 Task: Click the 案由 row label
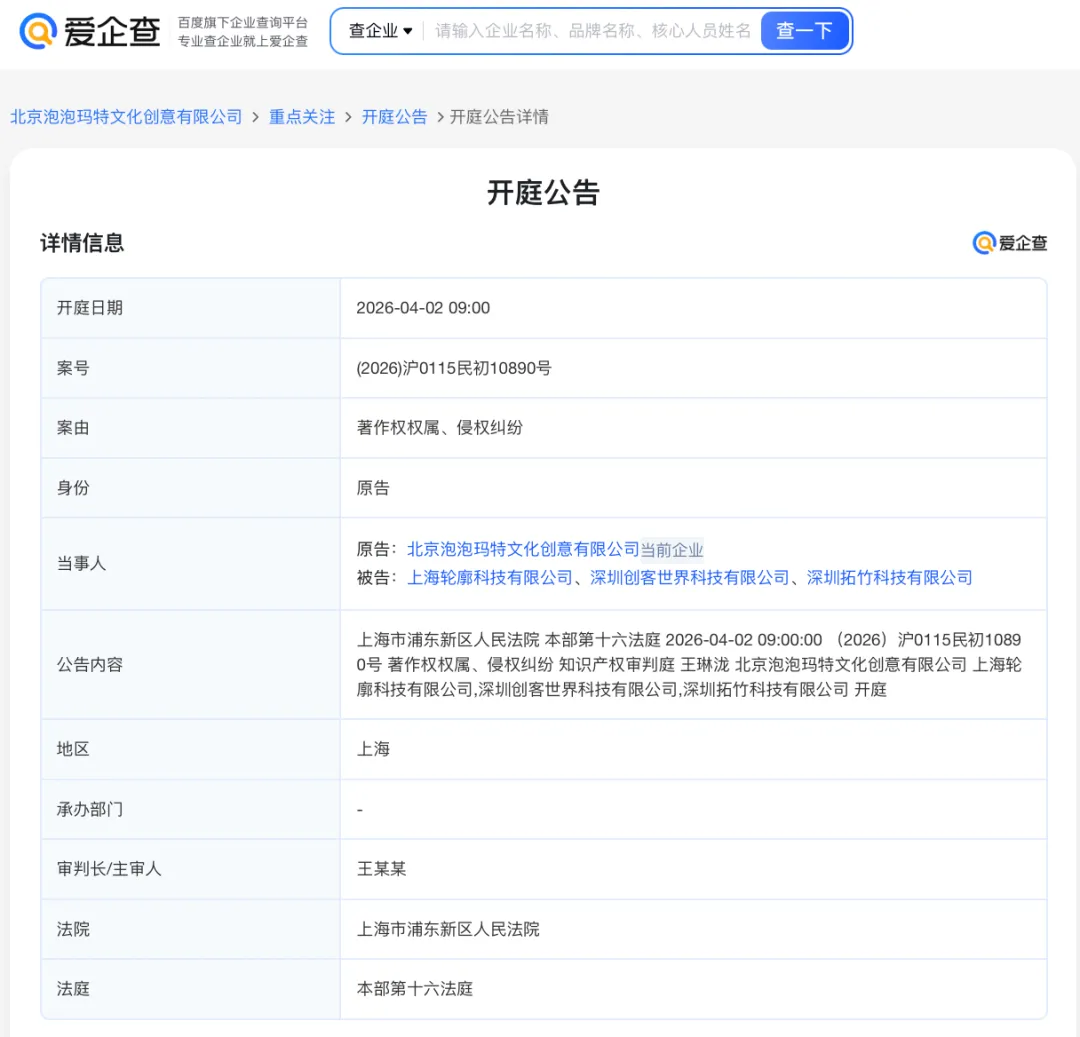(73, 428)
